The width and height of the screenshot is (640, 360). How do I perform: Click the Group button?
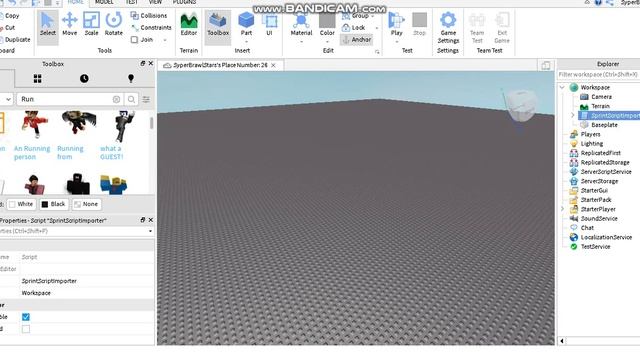click(x=355, y=16)
